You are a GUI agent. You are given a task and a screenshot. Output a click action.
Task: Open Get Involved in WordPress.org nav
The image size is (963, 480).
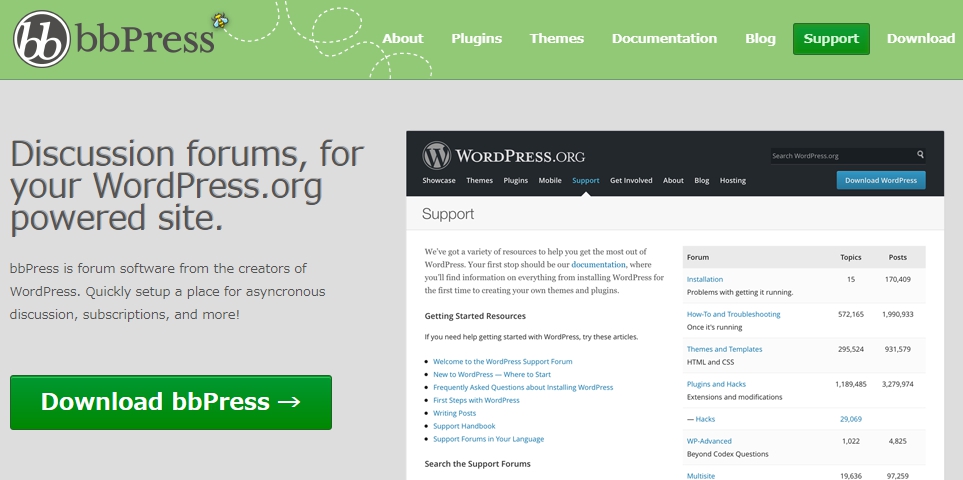pyautogui.click(x=631, y=180)
